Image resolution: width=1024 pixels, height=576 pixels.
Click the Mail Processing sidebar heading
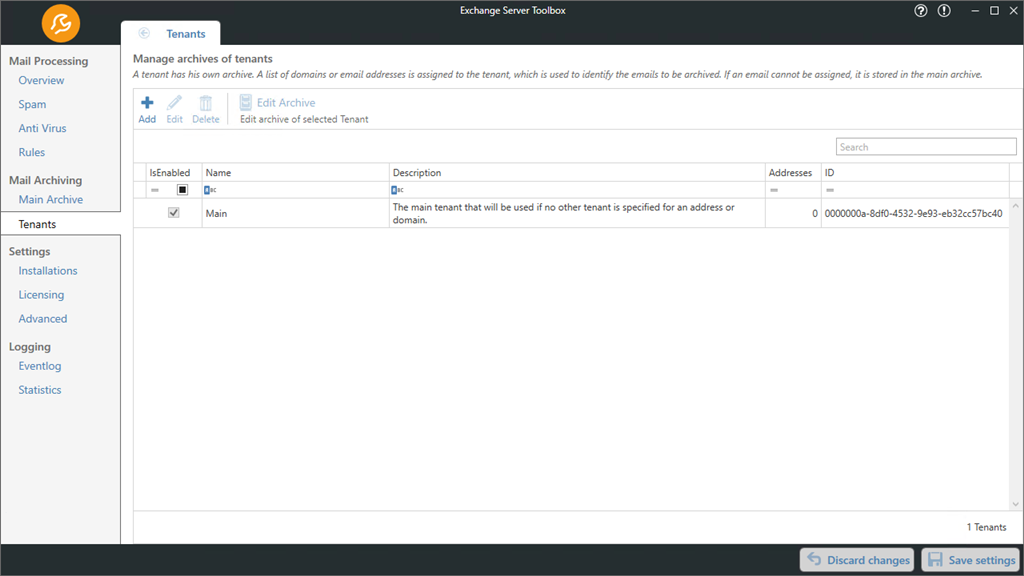pos(48,61)
